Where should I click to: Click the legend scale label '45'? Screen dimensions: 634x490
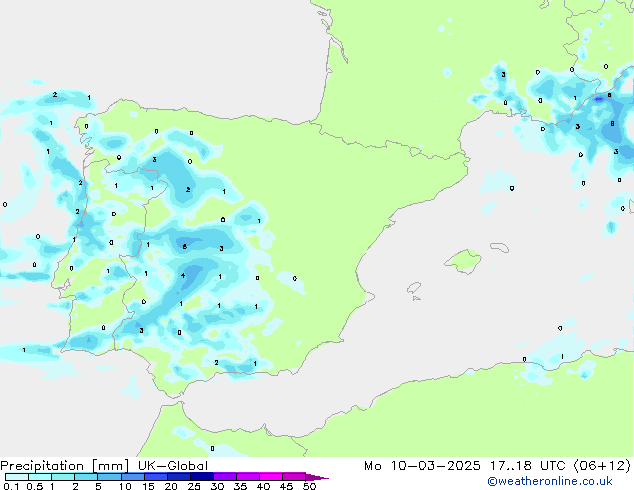pyautogui.click(x=286, y=486)
